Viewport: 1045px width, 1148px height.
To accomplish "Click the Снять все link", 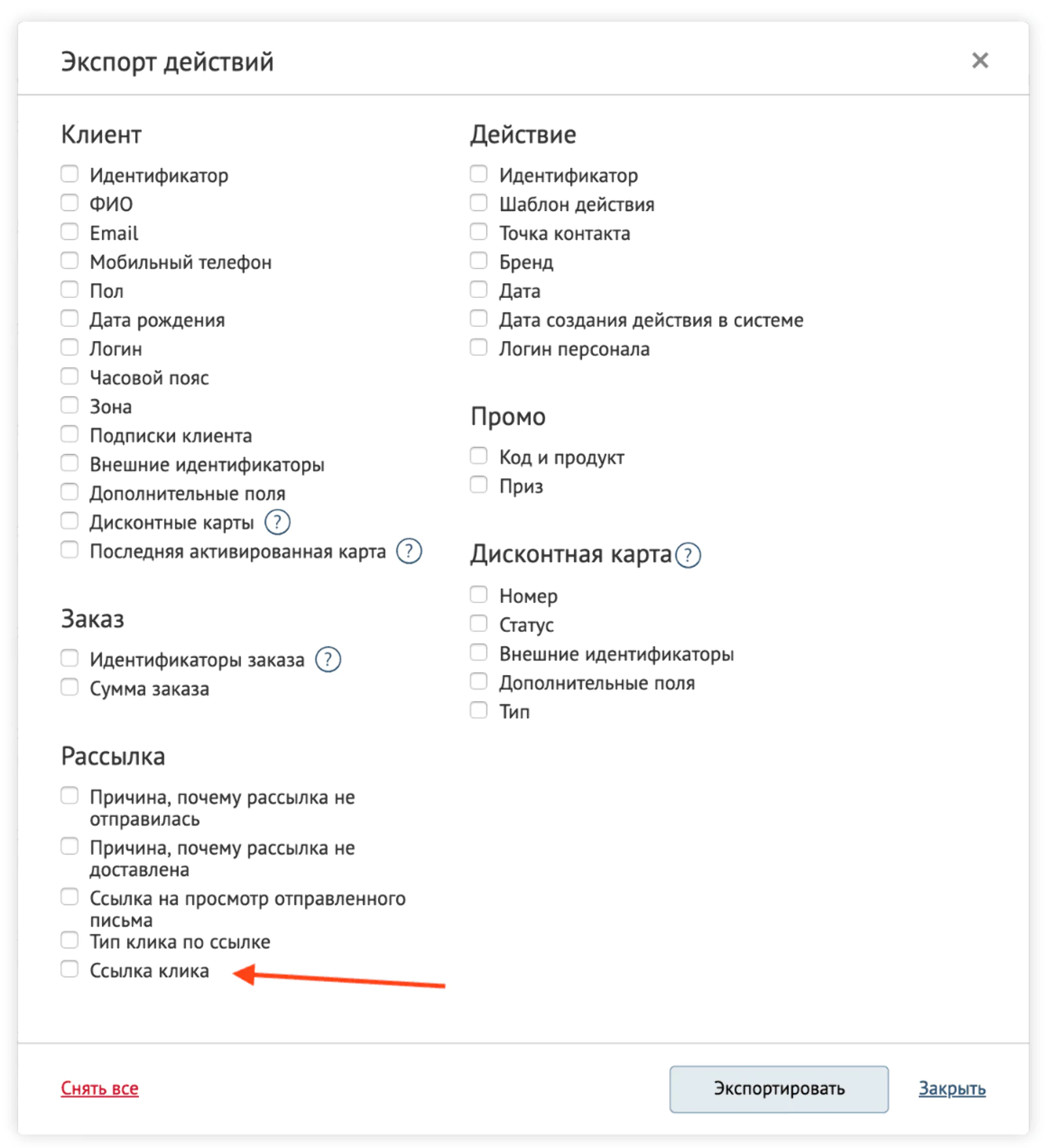I will point(100,1089).
